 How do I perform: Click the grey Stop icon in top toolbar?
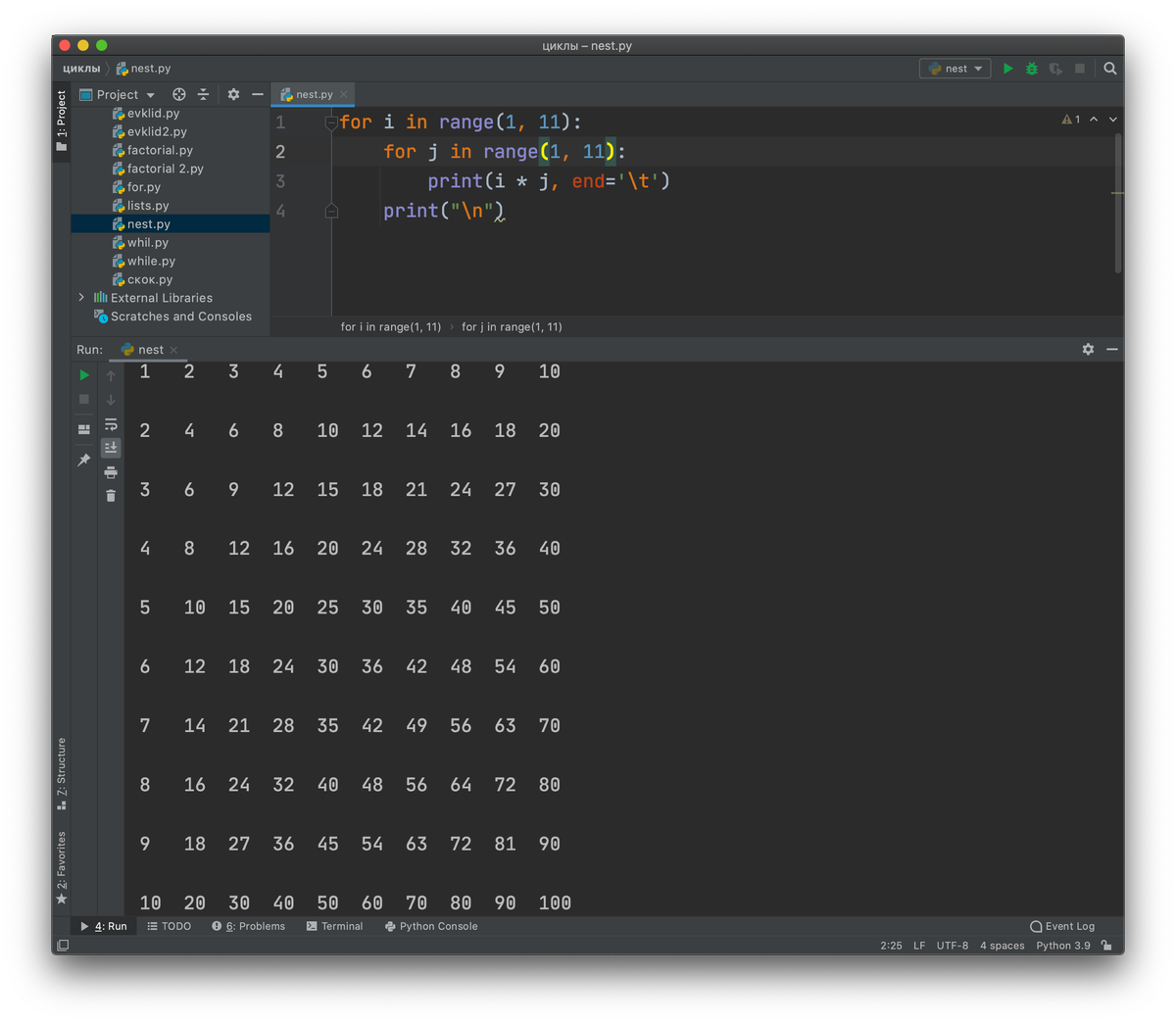tap(1080, 69)
